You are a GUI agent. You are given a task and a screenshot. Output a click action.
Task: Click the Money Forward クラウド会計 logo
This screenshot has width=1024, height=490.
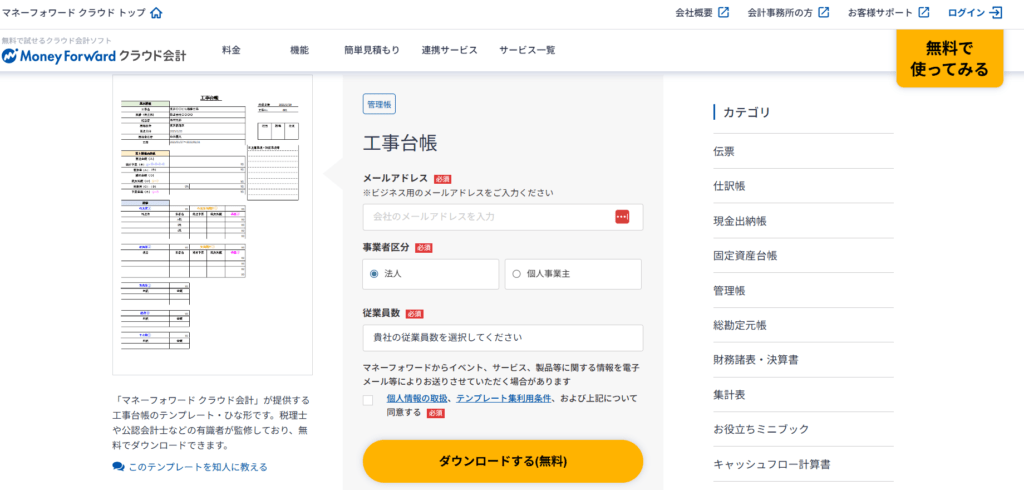[94, 56]
